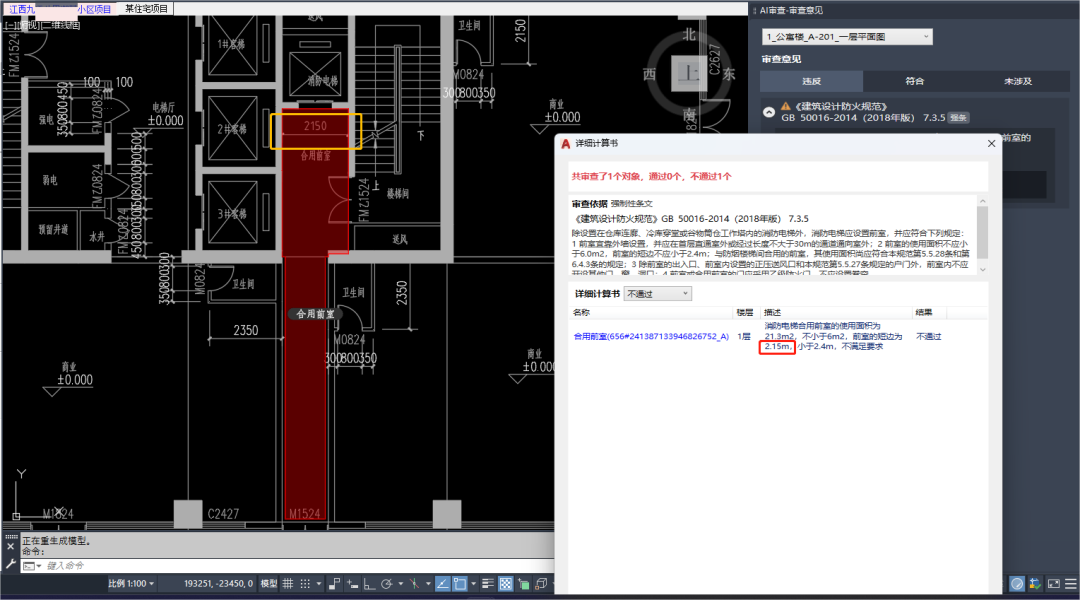
Task: Click the AI审查-审查意见 panel grip
Action: 755,10
